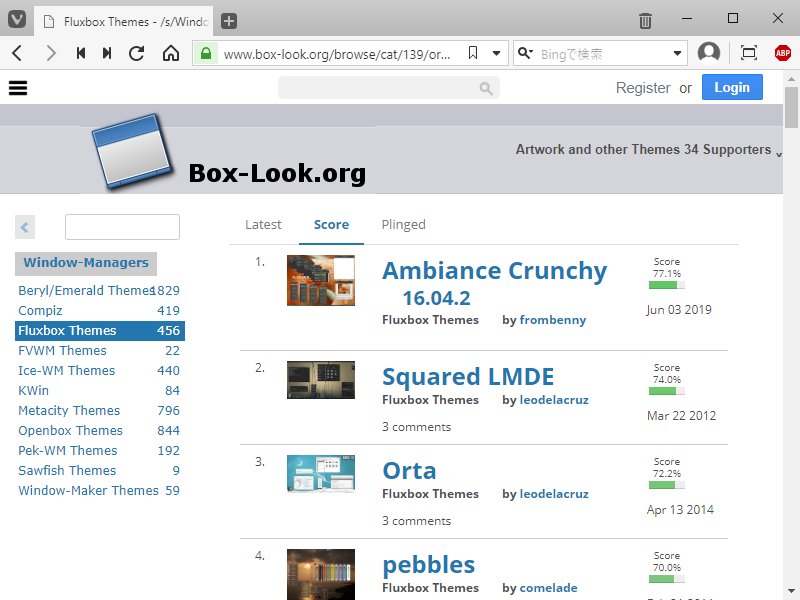Switch to the Plinged tab
Screen dimensions: 800x600
pyautogui.click(x=403, y=224)
